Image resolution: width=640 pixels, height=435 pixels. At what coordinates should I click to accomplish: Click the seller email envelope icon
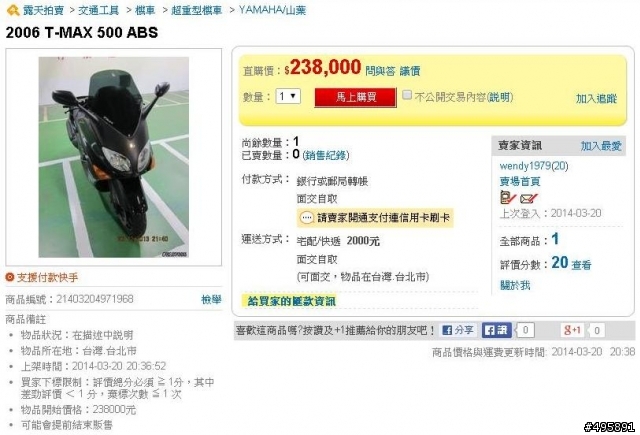click(529, 198)
